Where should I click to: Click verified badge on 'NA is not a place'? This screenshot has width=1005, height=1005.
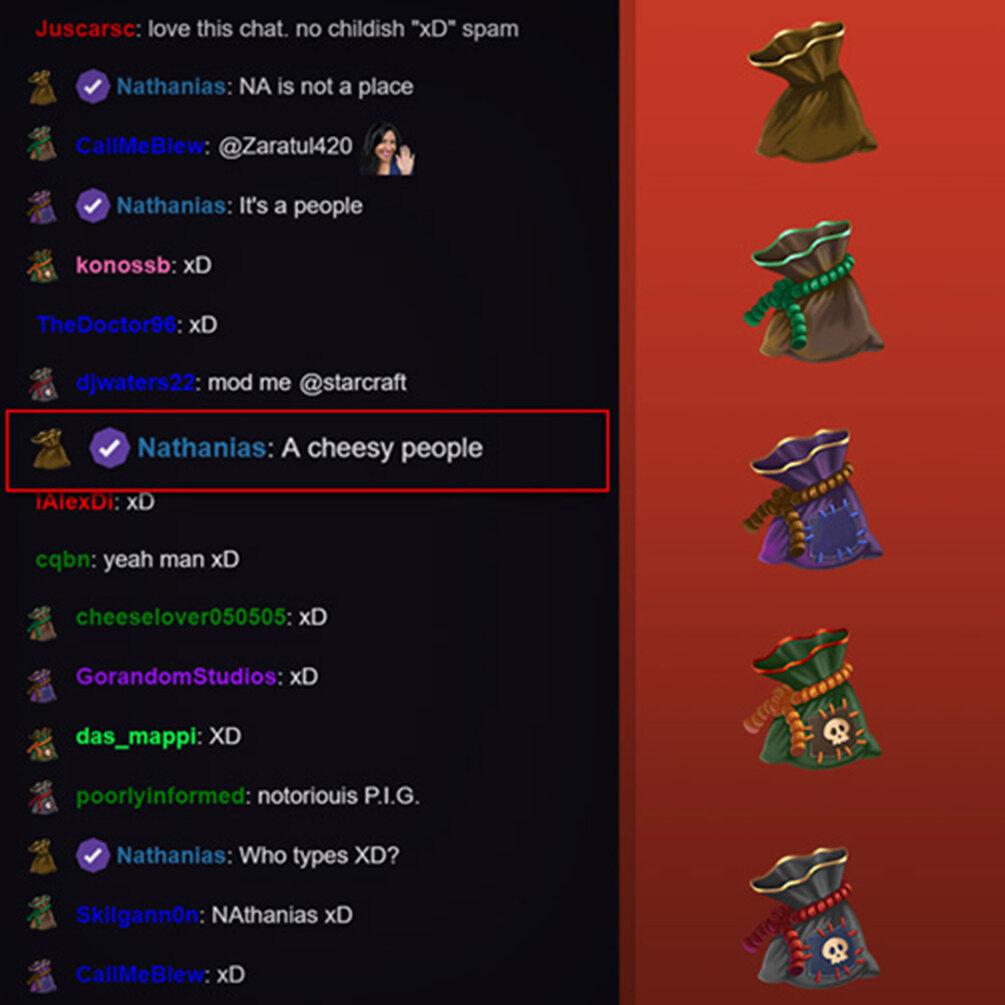click(92, 87)
